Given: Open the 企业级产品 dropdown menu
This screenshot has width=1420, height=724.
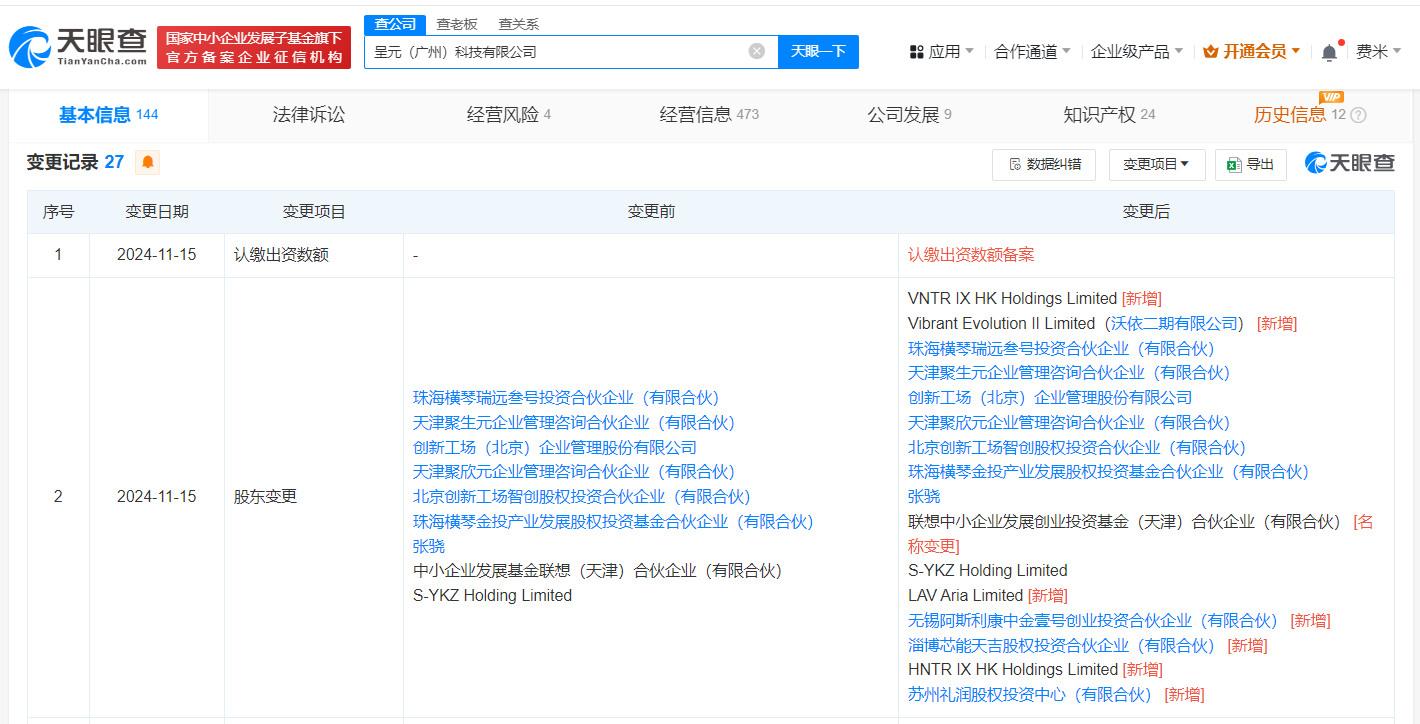Looking at the screenshot, I should point(1137,52).
